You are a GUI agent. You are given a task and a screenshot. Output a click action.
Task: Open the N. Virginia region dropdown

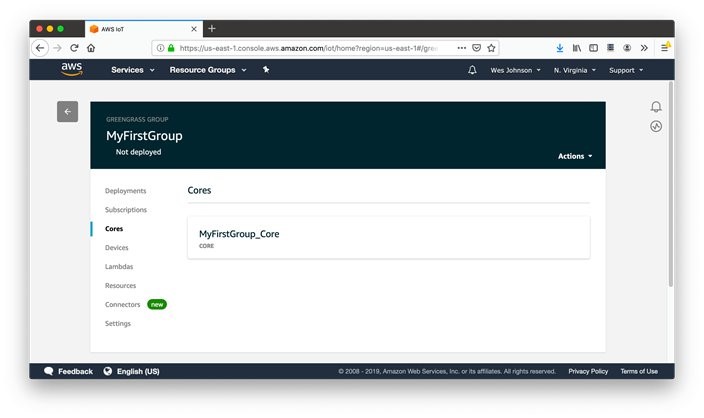click(x=575, y=70)
